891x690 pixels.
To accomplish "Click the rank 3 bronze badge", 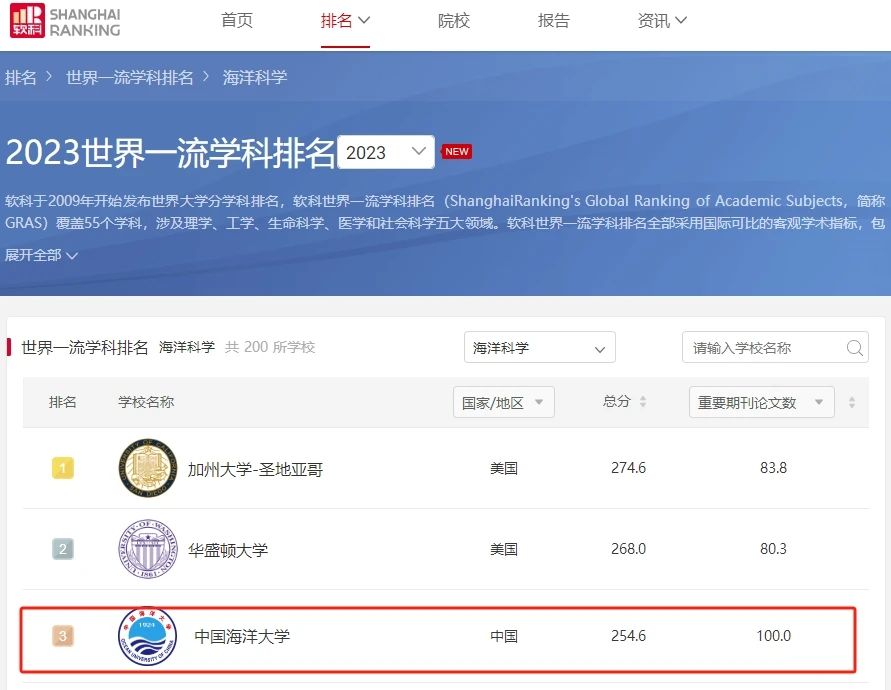I will coord(63,636).
